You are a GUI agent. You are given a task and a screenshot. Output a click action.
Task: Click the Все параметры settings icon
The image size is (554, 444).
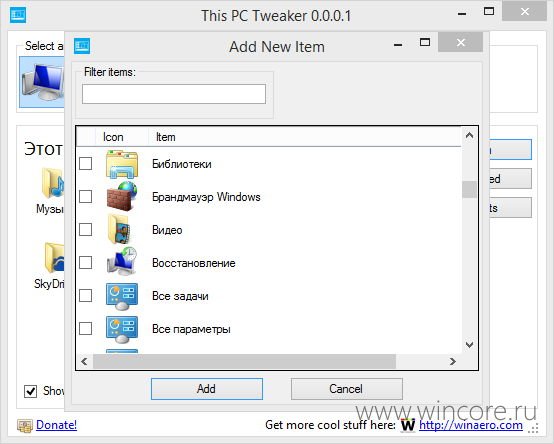point(122,329)
